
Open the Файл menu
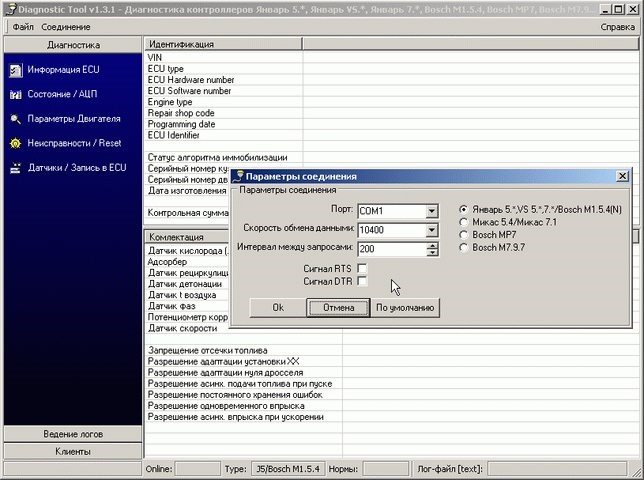click(22, 27)
